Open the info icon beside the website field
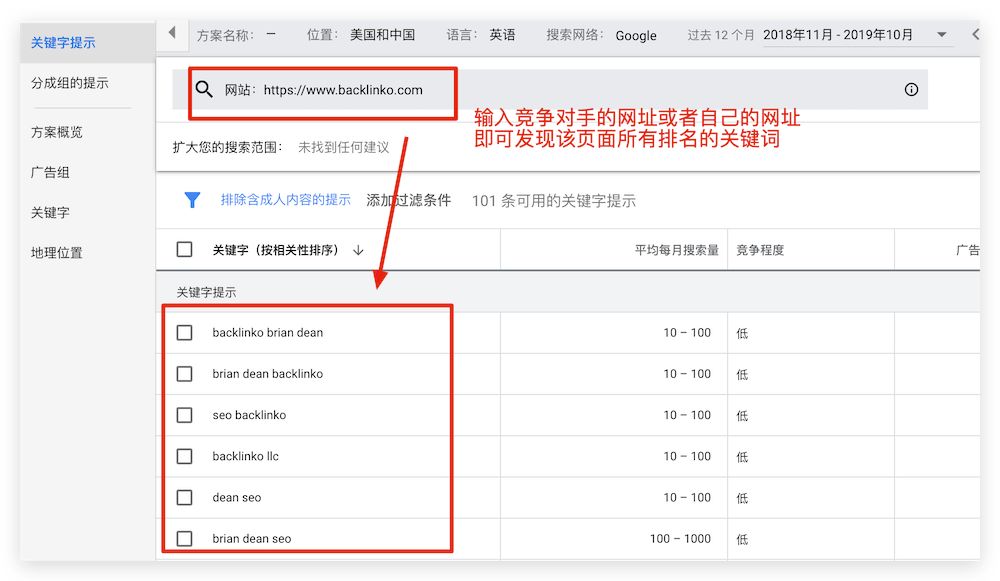The image size is (1000, 581). pyautogui.click(x=911, y=89)
